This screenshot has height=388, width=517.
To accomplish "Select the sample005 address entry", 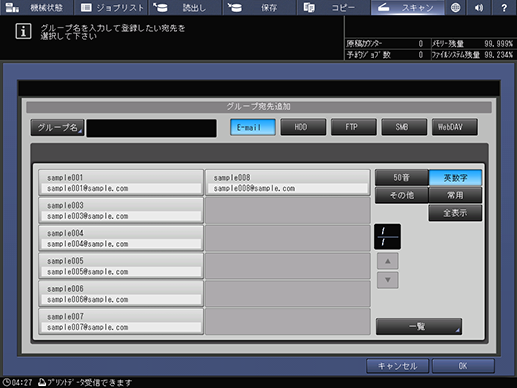I will 121,266.
